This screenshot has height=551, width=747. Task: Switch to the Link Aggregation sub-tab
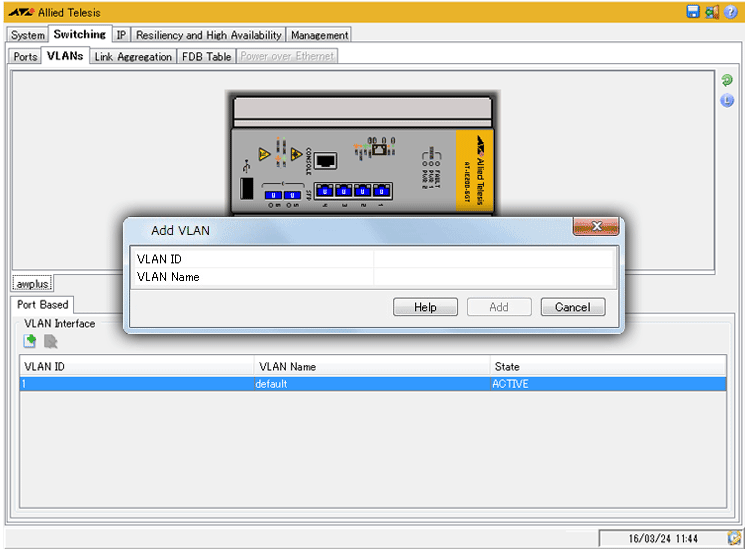(x=133, y=57)
